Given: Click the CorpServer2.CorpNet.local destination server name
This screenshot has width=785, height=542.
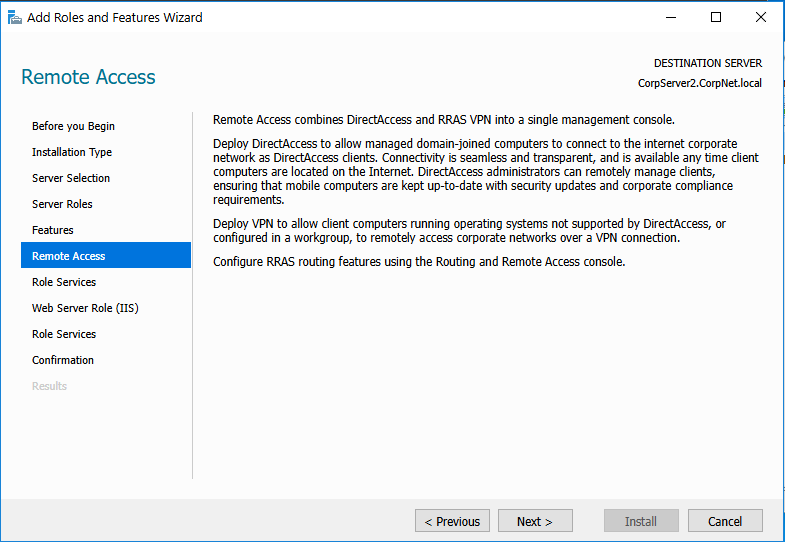Looking at the screenshot, I should pos(699,83).
